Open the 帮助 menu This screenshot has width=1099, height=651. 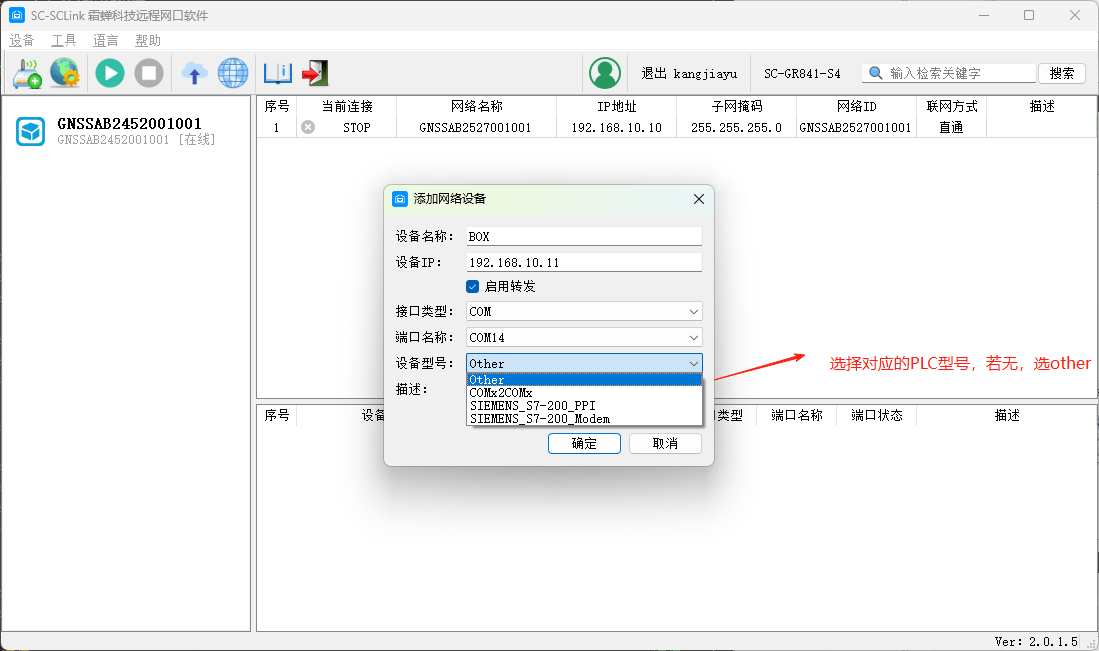click(x=148, y=41)
